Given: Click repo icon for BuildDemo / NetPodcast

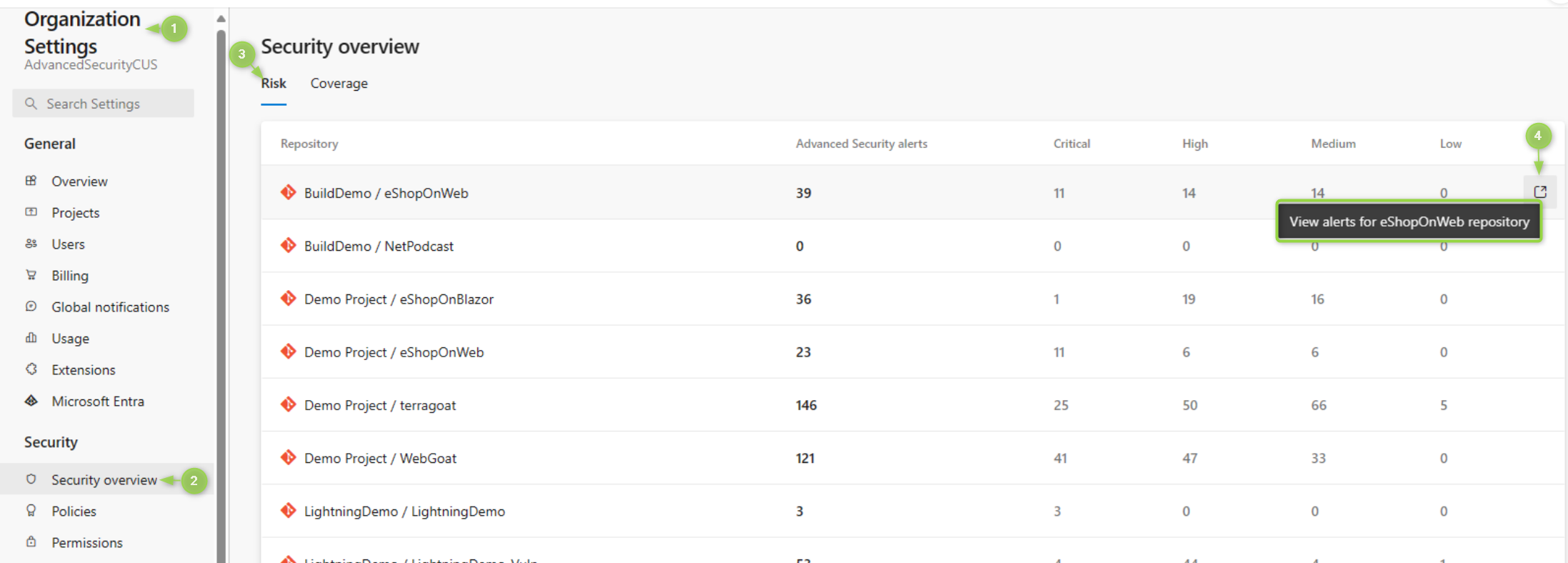Looking at the screenshot, I should [289, 245].
